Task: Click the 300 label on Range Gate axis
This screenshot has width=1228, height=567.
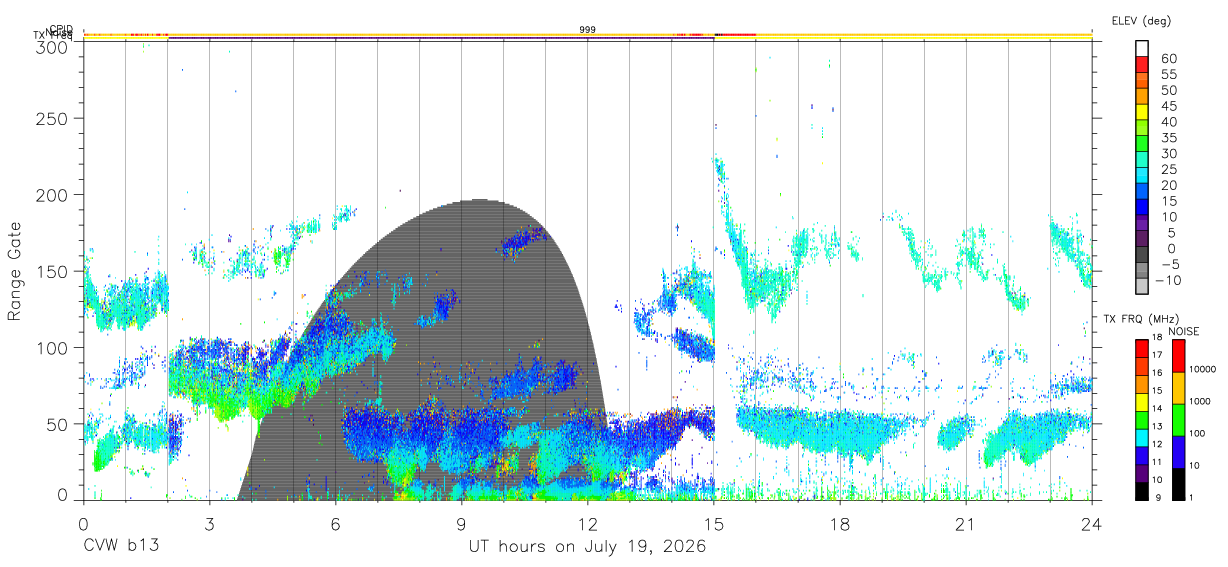Action: [53, 46]
